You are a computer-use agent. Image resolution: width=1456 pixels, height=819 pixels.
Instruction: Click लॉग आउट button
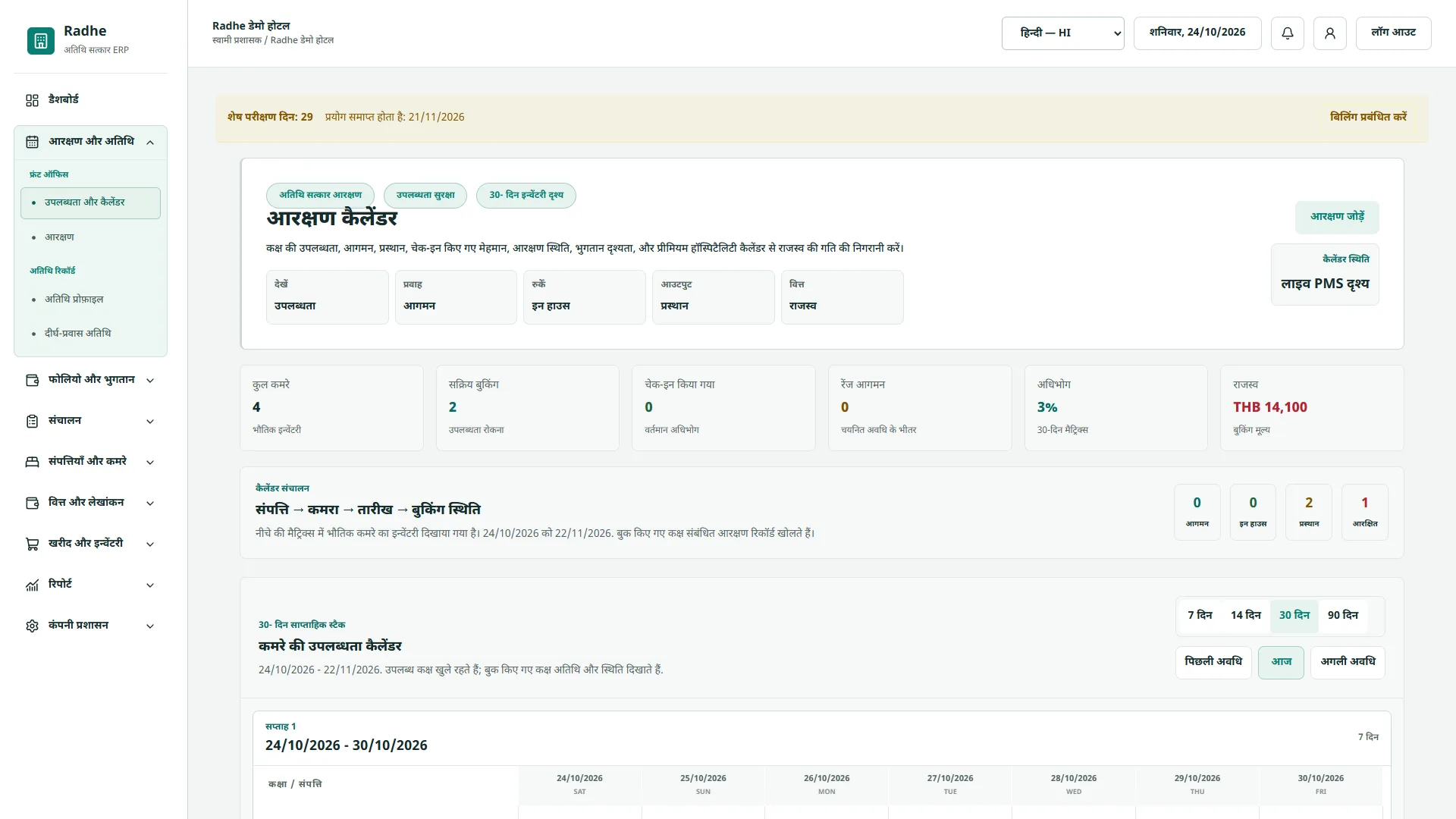coord(1393,33)
